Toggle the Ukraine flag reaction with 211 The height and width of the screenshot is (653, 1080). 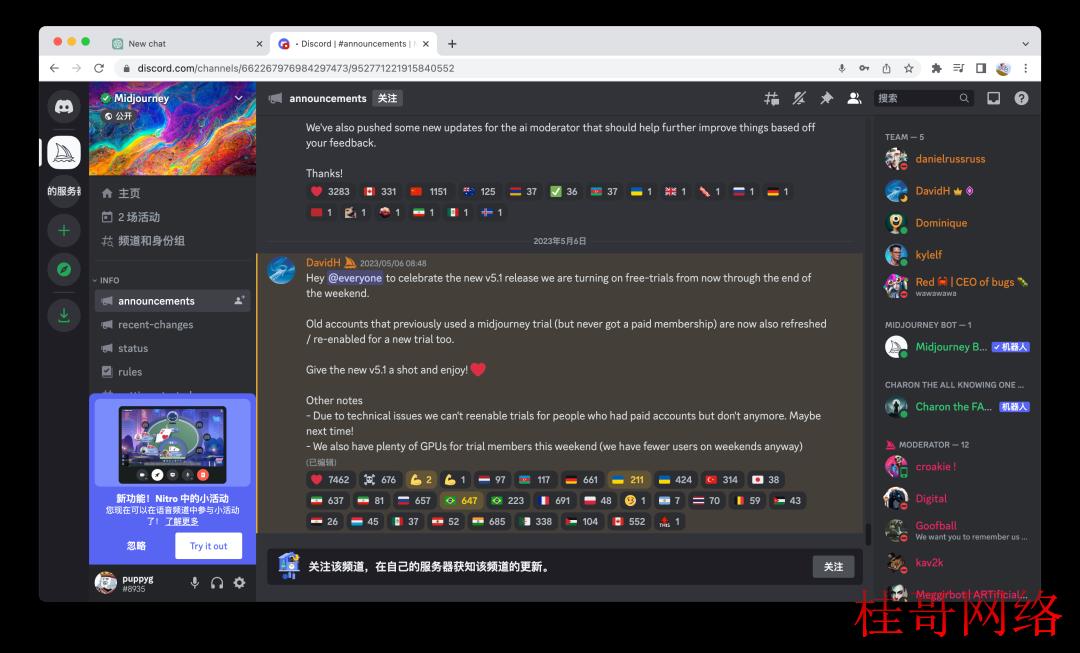[x=628, y=479]
